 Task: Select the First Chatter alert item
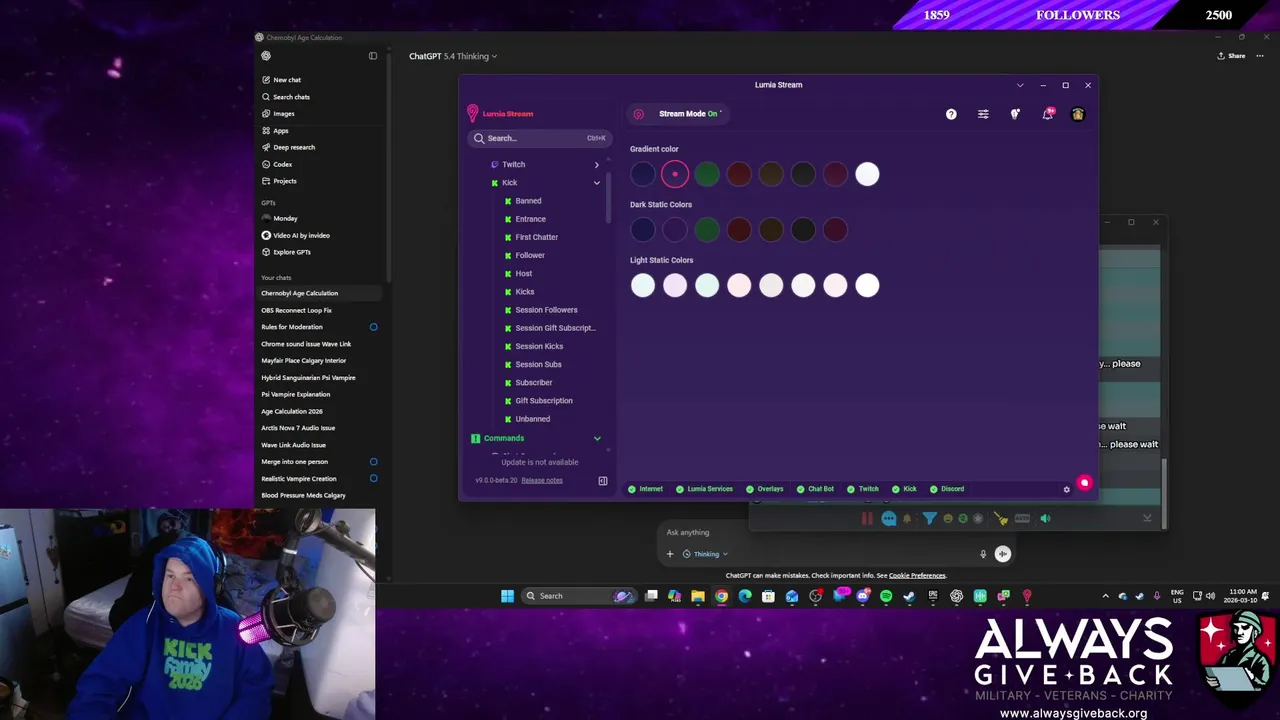[536, 237]
